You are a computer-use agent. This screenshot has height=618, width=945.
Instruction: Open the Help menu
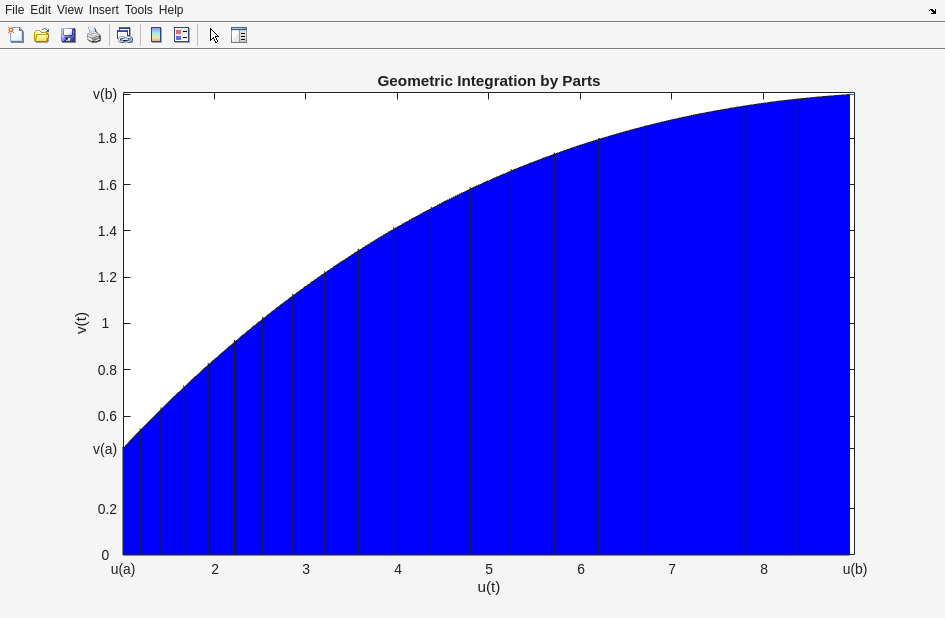click(x=171, y=10)
